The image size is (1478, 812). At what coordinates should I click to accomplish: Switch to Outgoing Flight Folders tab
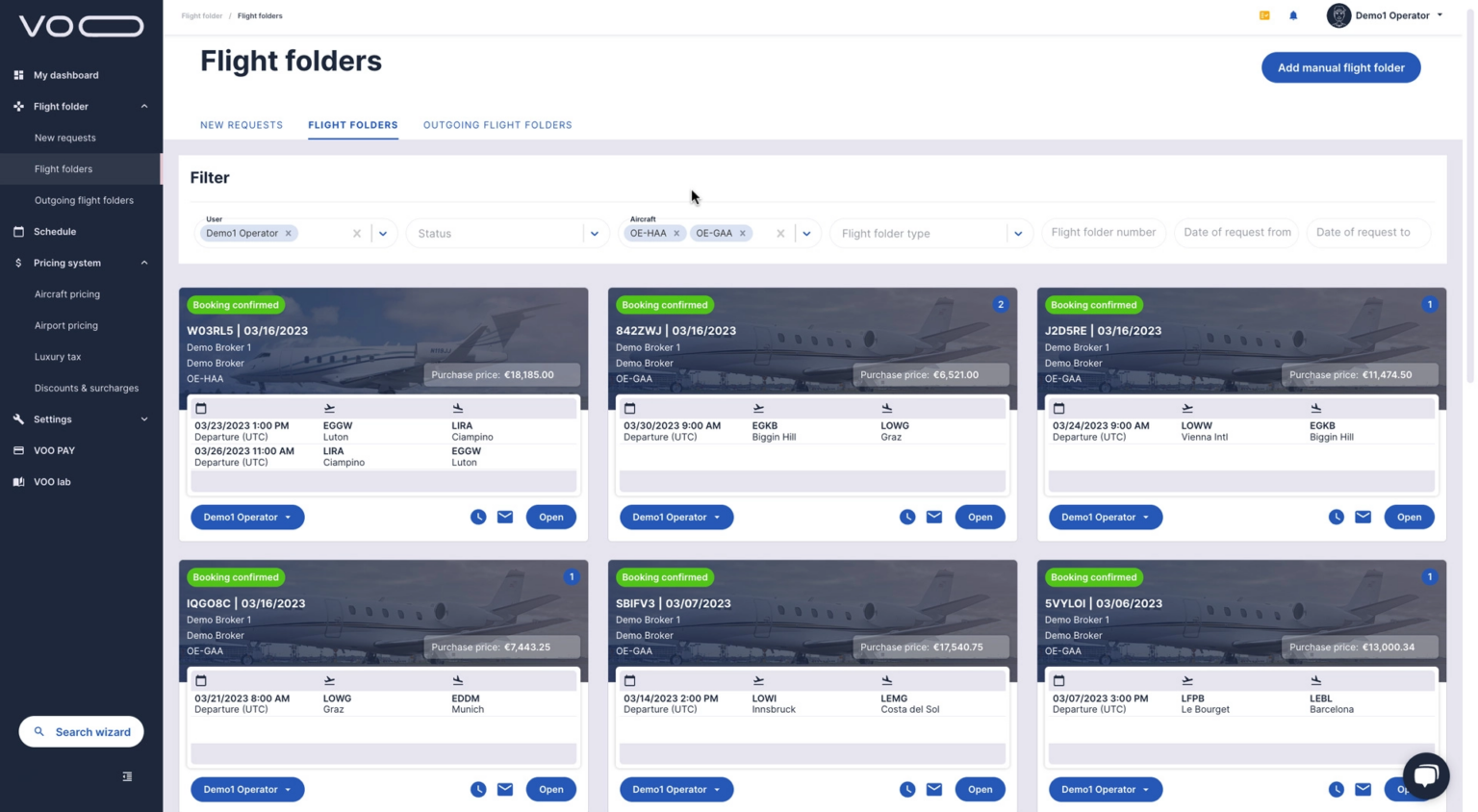click(497, 125)
